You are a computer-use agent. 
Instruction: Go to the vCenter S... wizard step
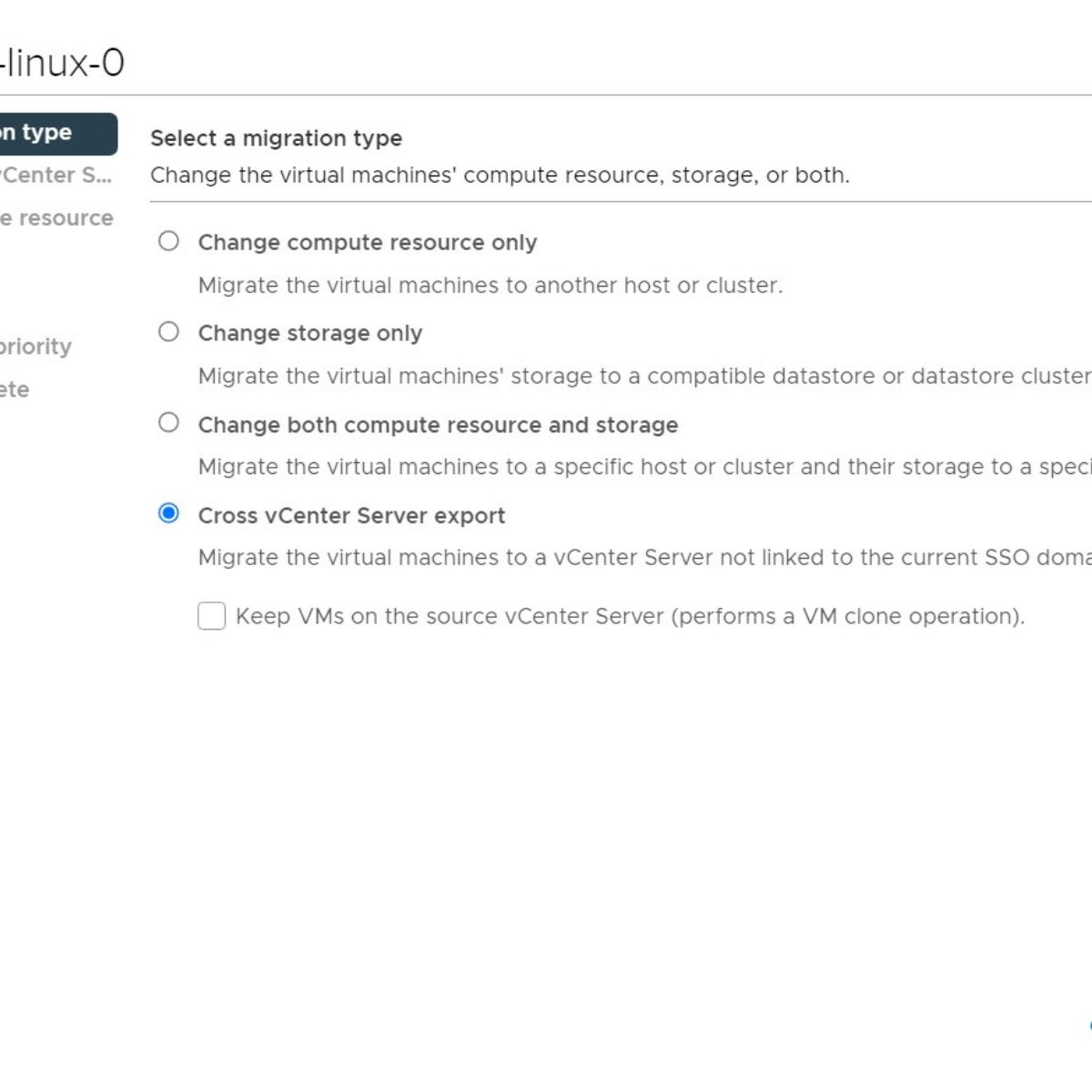pyautogui.click(x=56, y=176)
